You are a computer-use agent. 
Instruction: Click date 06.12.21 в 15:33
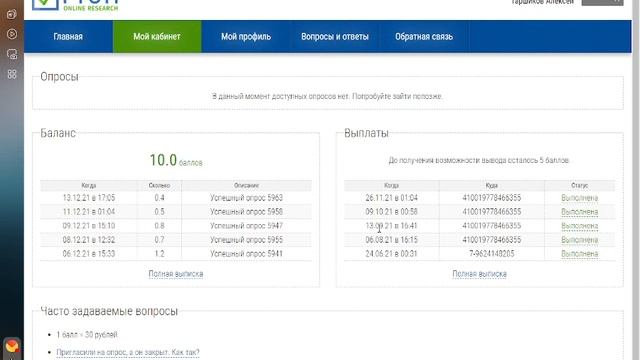coord(89,253)
